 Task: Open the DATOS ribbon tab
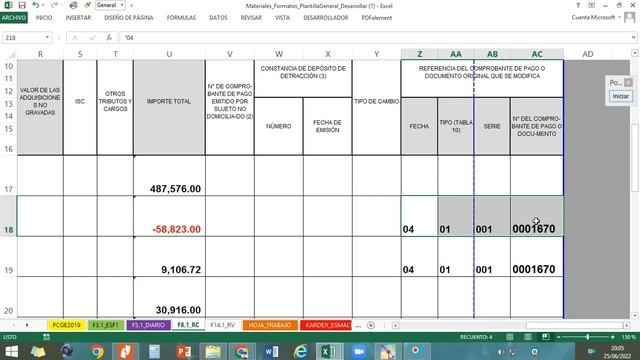click(218, 18)
